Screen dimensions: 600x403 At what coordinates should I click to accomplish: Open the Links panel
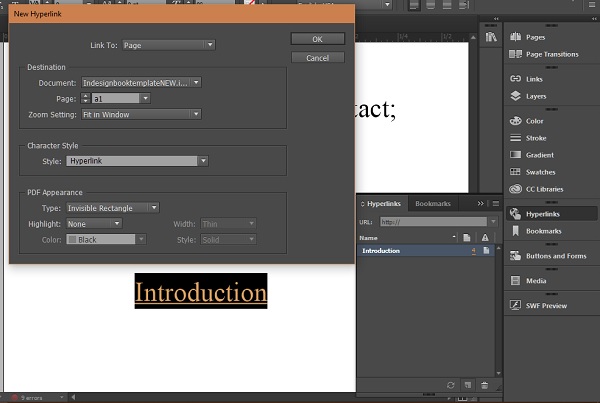tap(535, 78)
